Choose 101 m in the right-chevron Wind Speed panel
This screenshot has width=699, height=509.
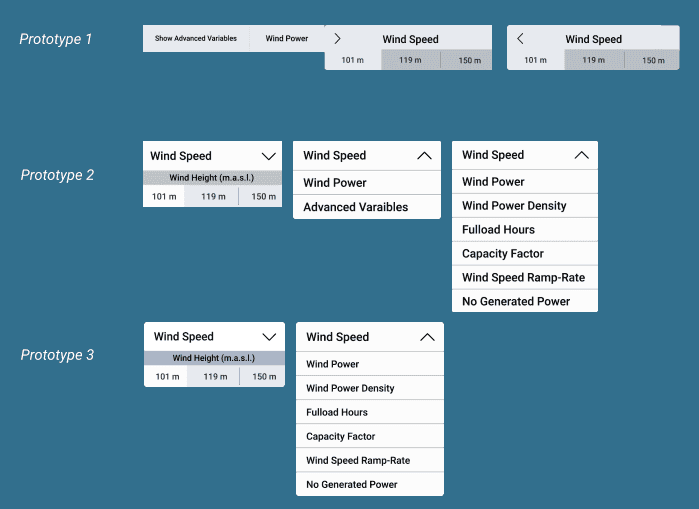point(352,60)
